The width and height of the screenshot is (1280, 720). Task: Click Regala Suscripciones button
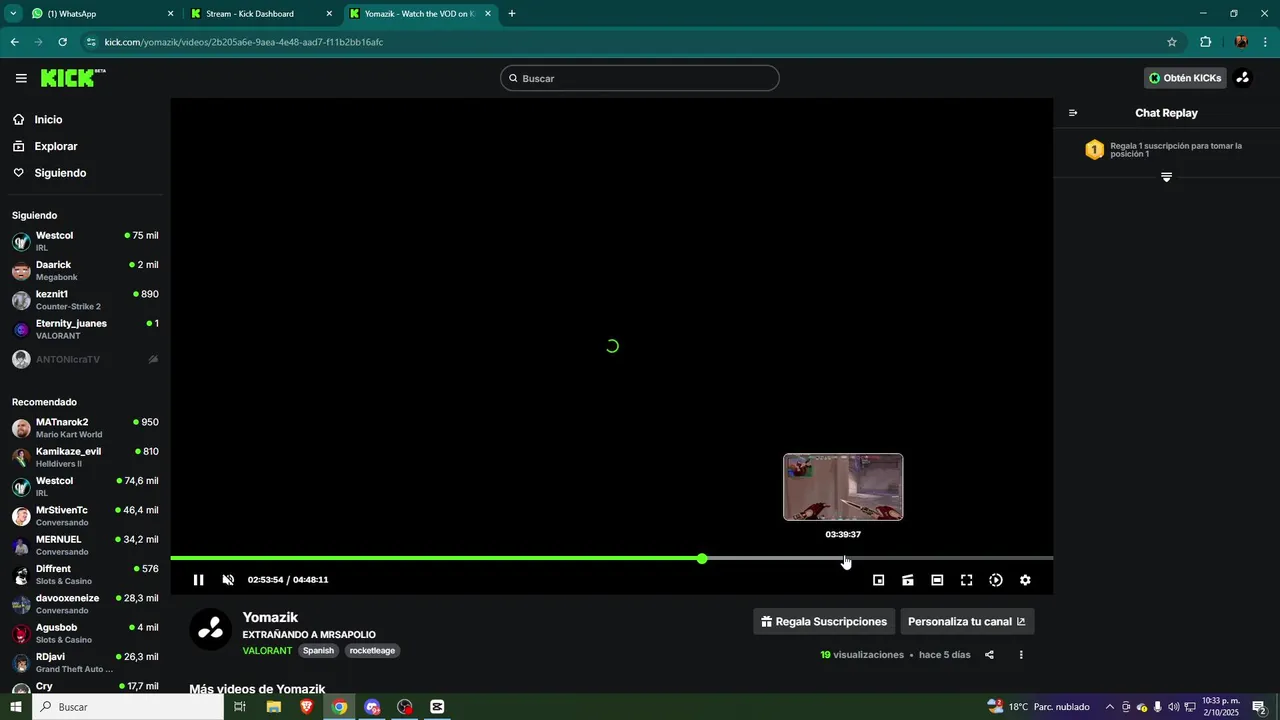[x=824, y=621]
